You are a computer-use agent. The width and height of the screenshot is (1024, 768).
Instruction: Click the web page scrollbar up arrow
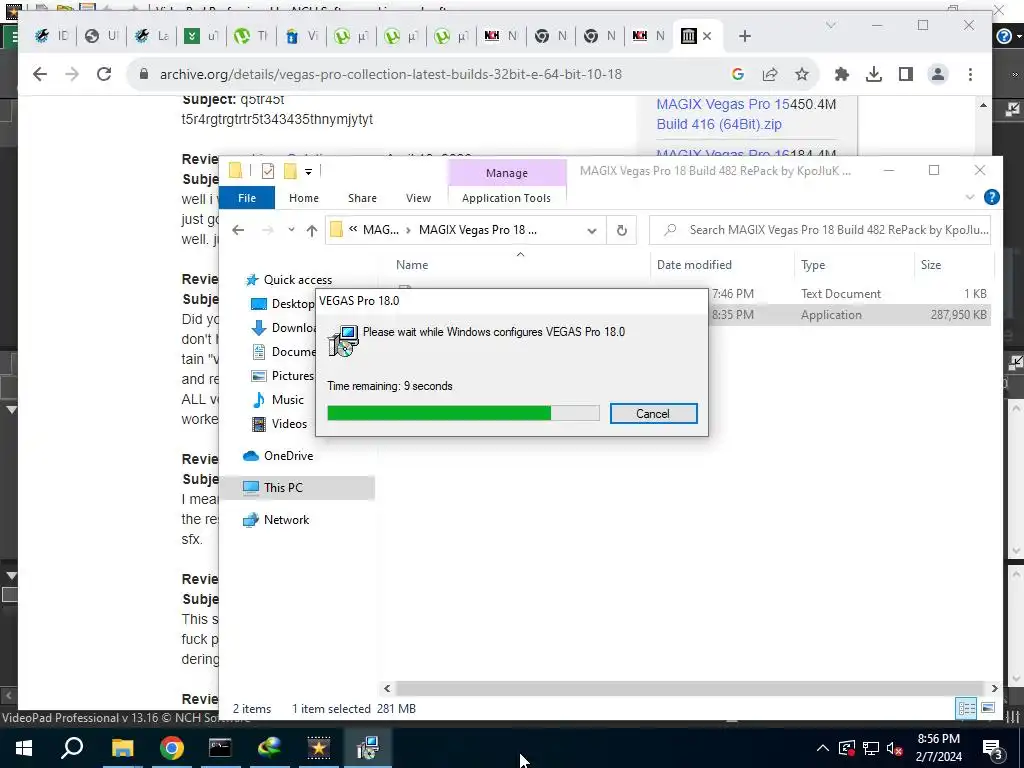click(x=984, y=105)
